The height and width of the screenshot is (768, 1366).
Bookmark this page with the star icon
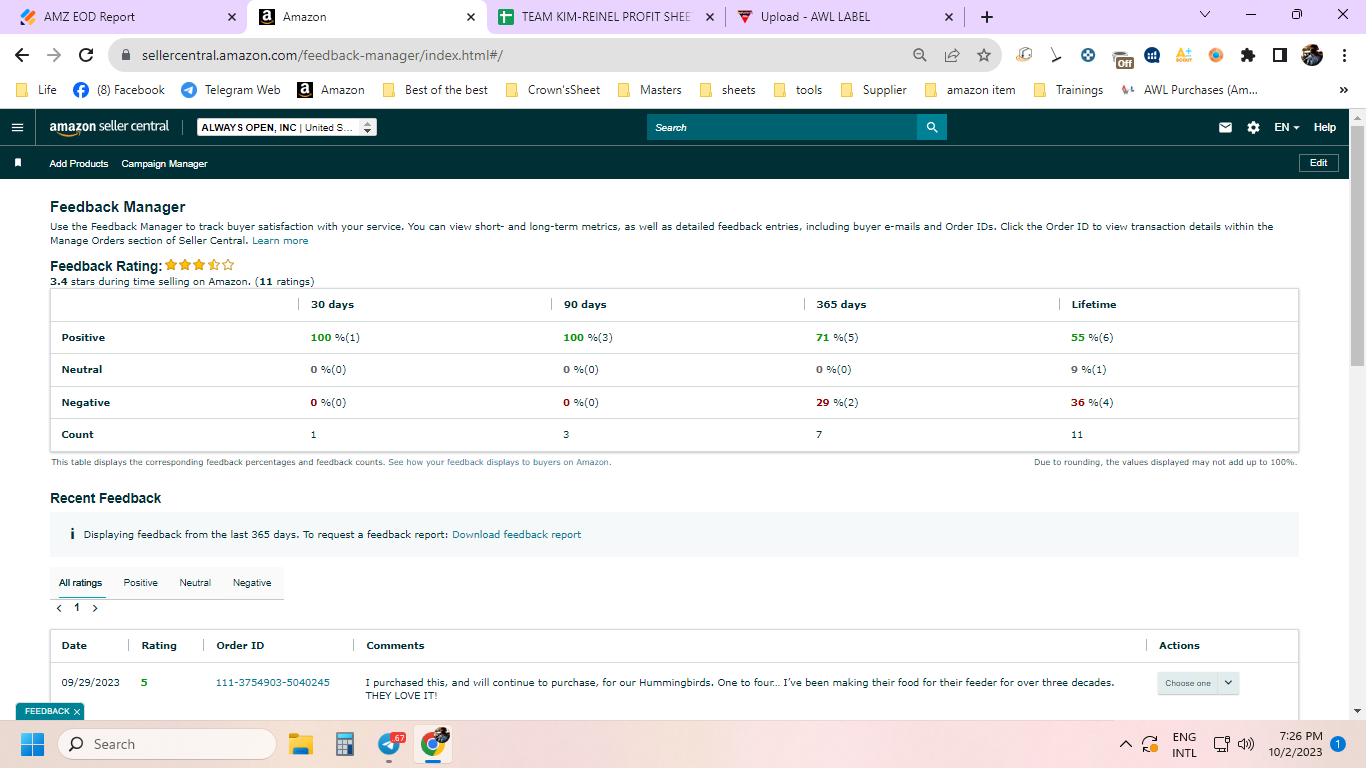coord(984,55)
